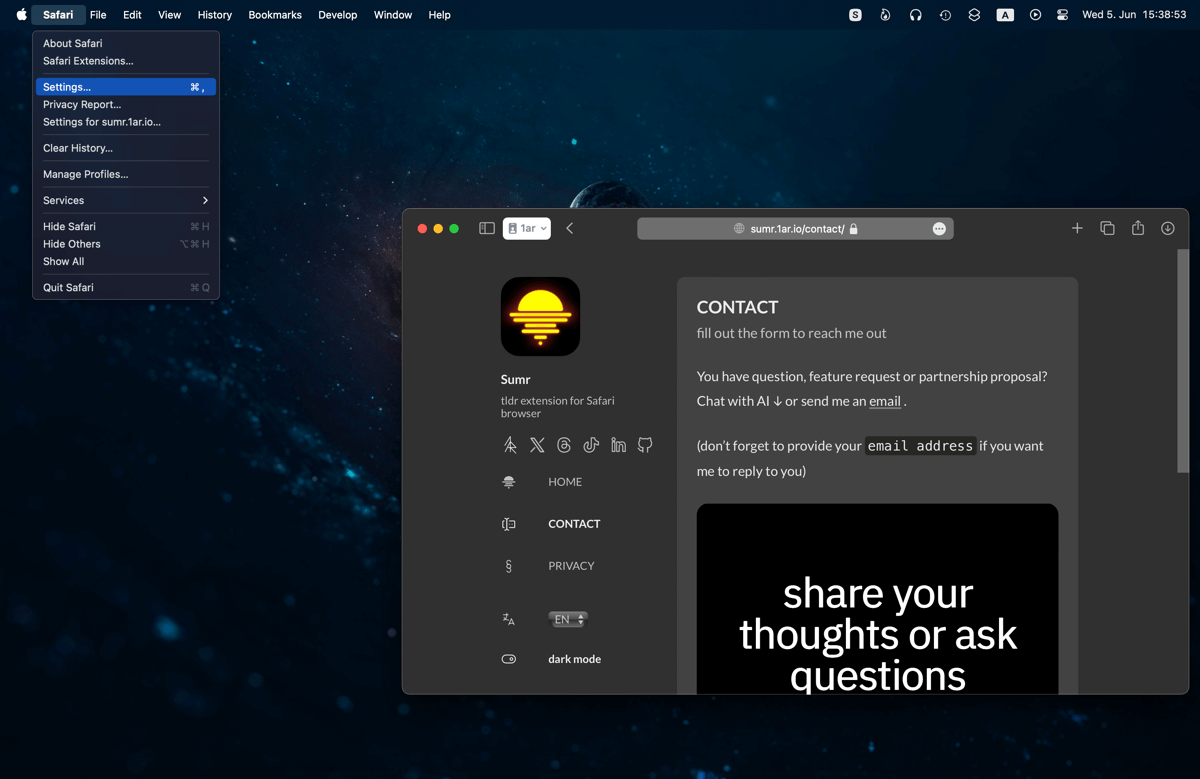Expand the Services submenu
Image resolution: width=1200 pixels, height=779 pixels.
tap(125, 200)
